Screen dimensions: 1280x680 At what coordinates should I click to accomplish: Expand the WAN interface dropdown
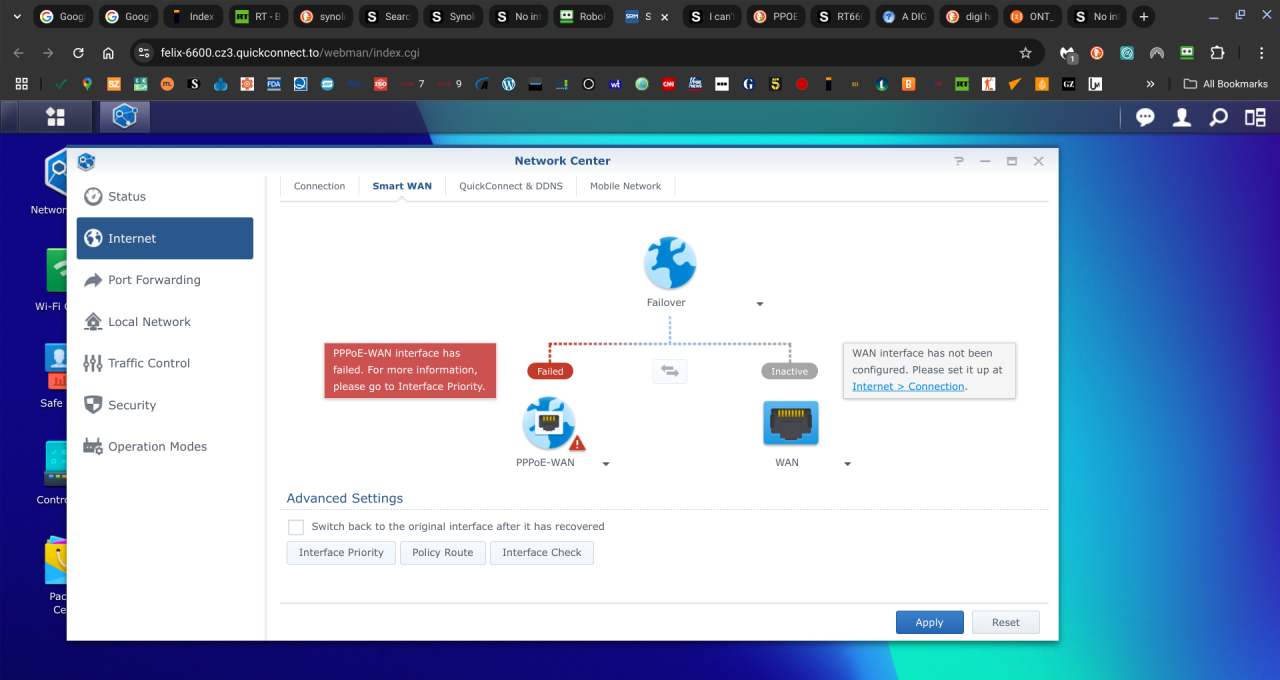847,463
